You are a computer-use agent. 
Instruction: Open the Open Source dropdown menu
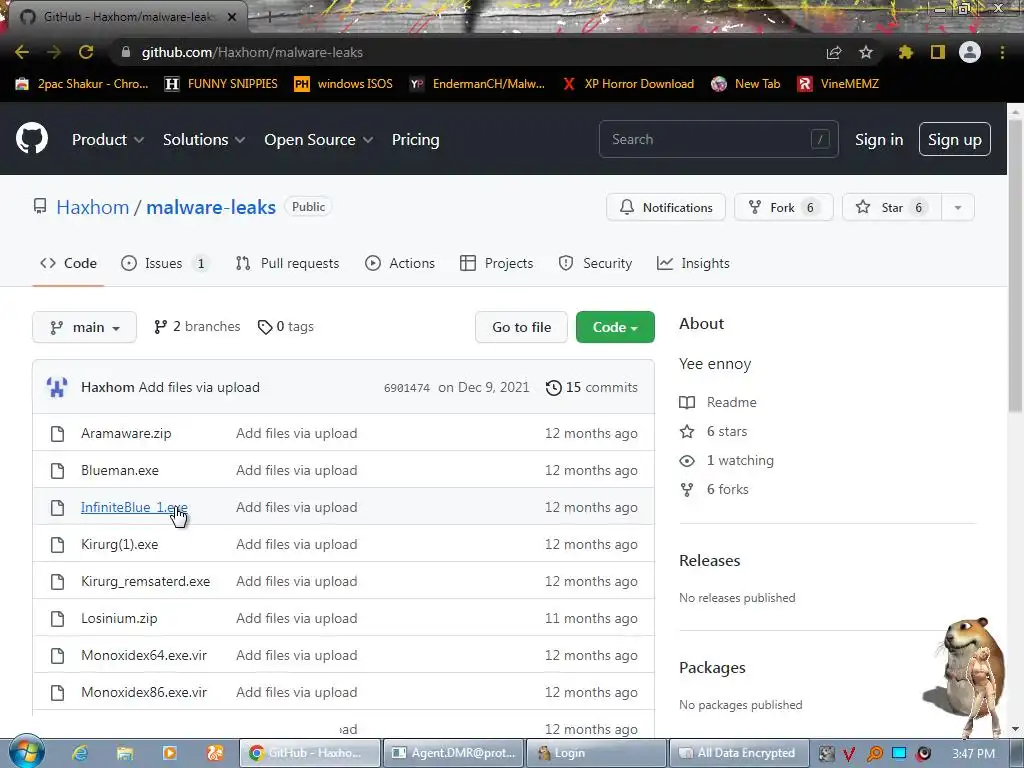[319, 140]
